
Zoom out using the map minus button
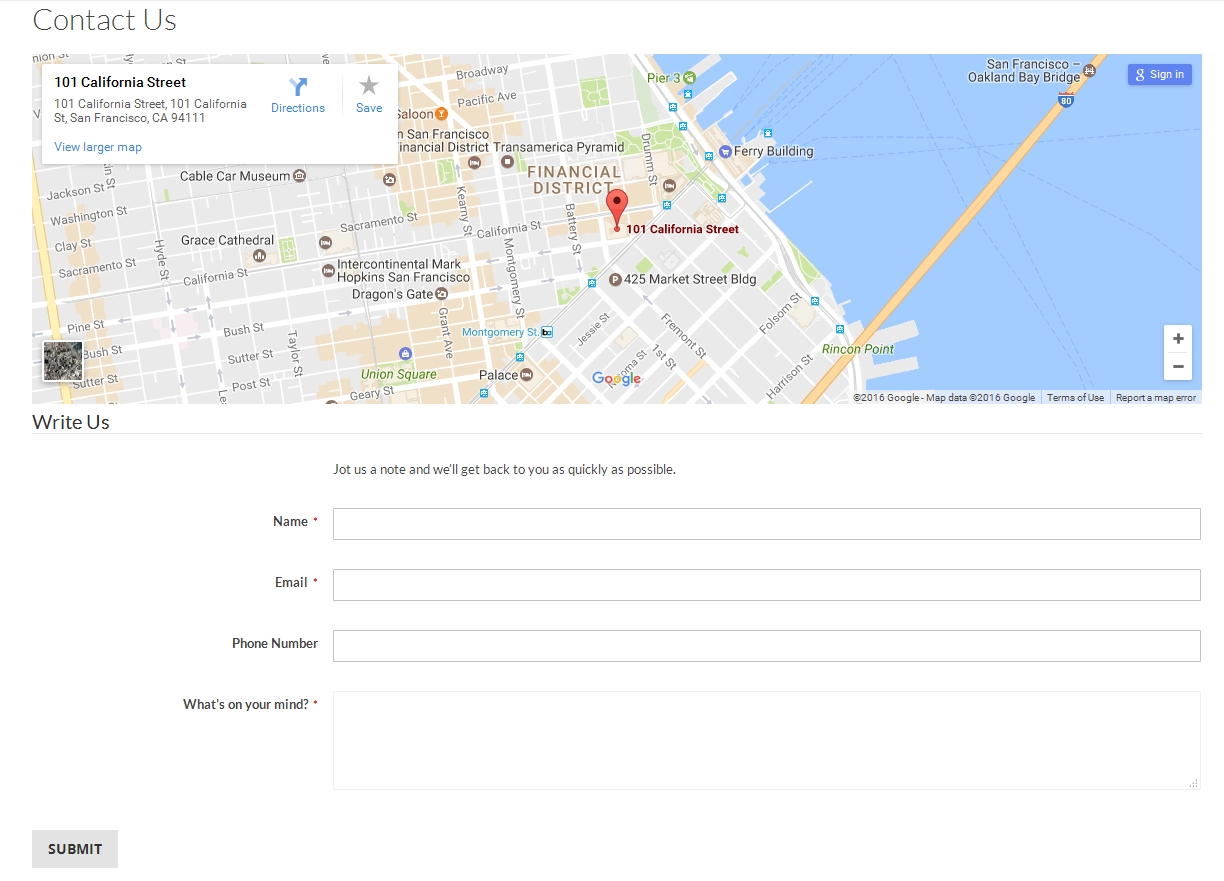click(1178, 366)
